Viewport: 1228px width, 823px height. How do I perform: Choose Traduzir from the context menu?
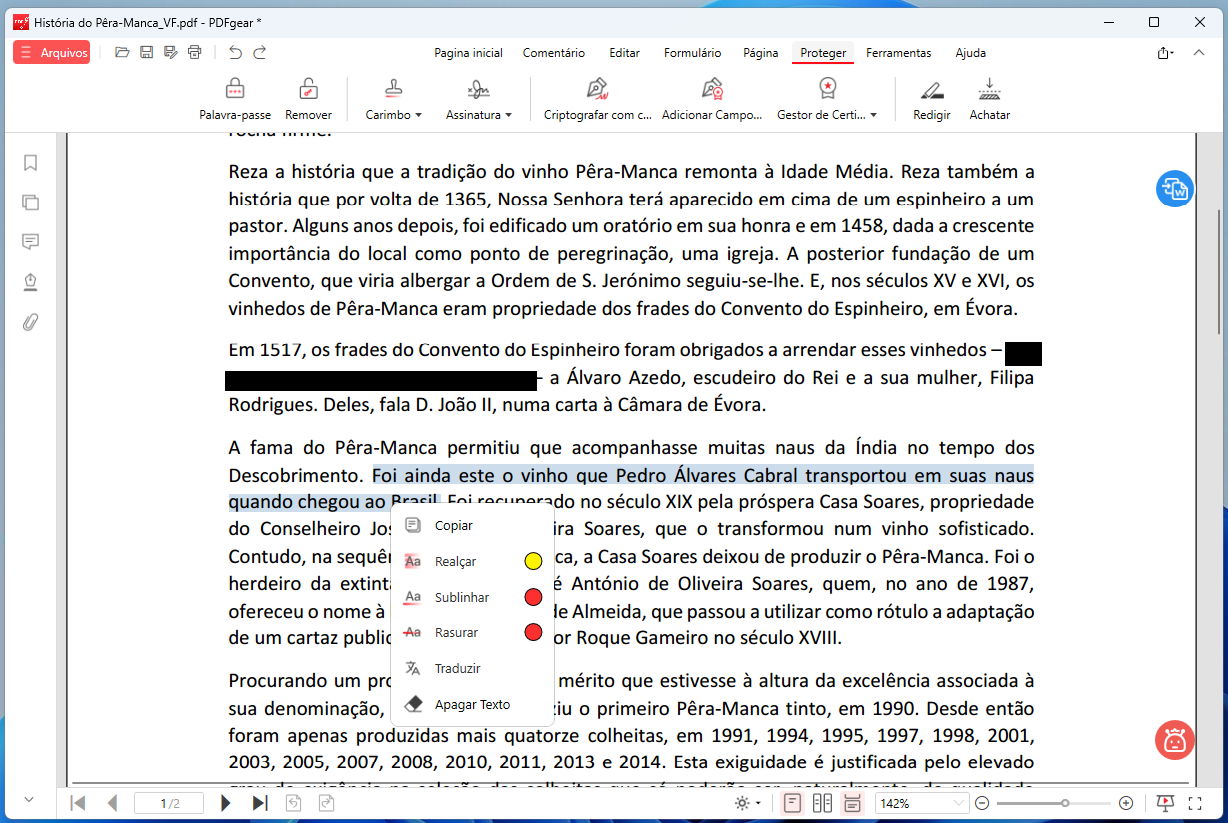click(x=457, y=669)
